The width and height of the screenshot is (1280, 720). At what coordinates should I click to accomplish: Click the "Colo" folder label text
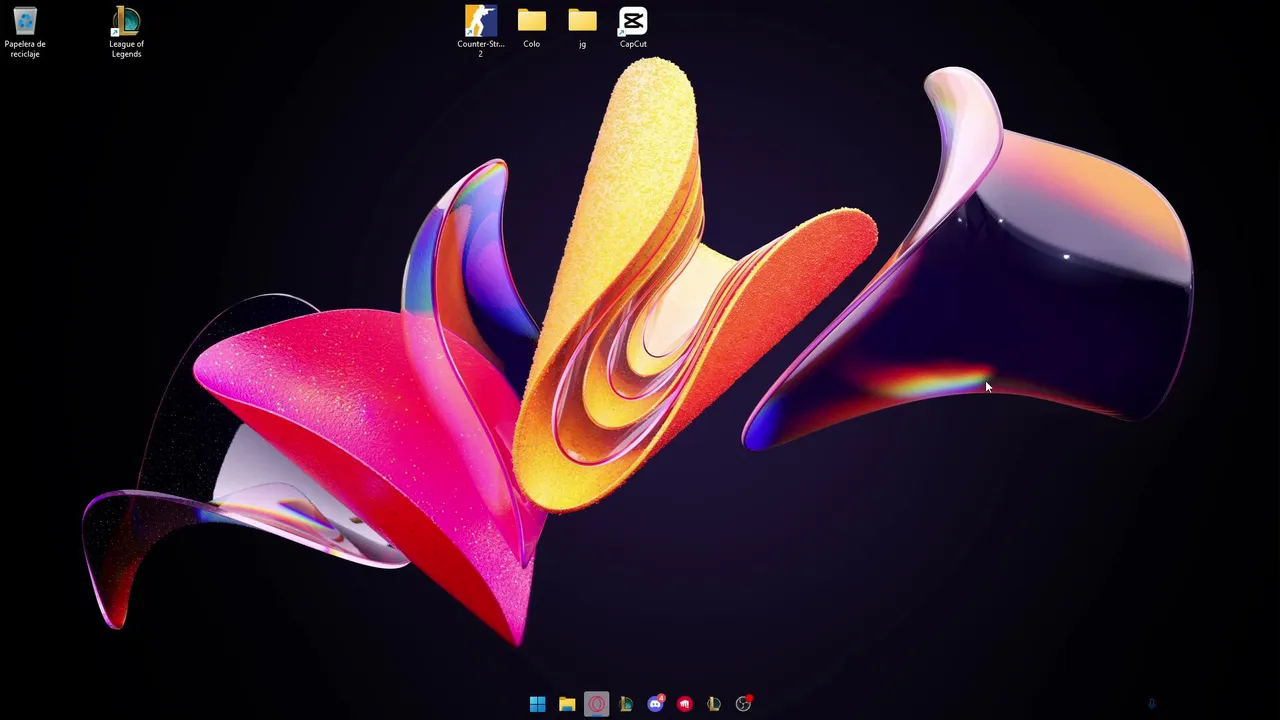[531, 44]
